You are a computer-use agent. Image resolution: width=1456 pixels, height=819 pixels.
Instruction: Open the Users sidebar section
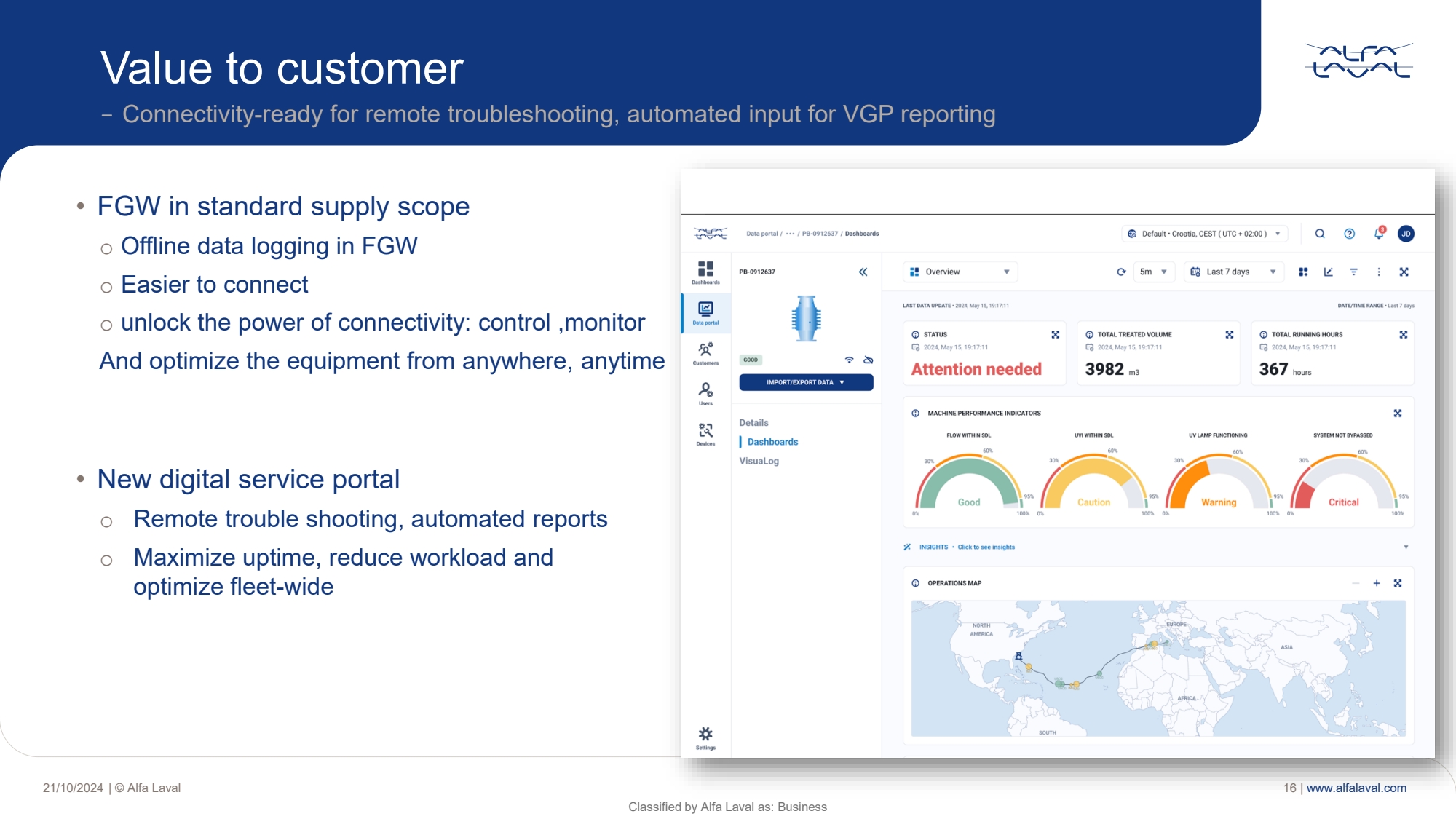pos(705,393)
